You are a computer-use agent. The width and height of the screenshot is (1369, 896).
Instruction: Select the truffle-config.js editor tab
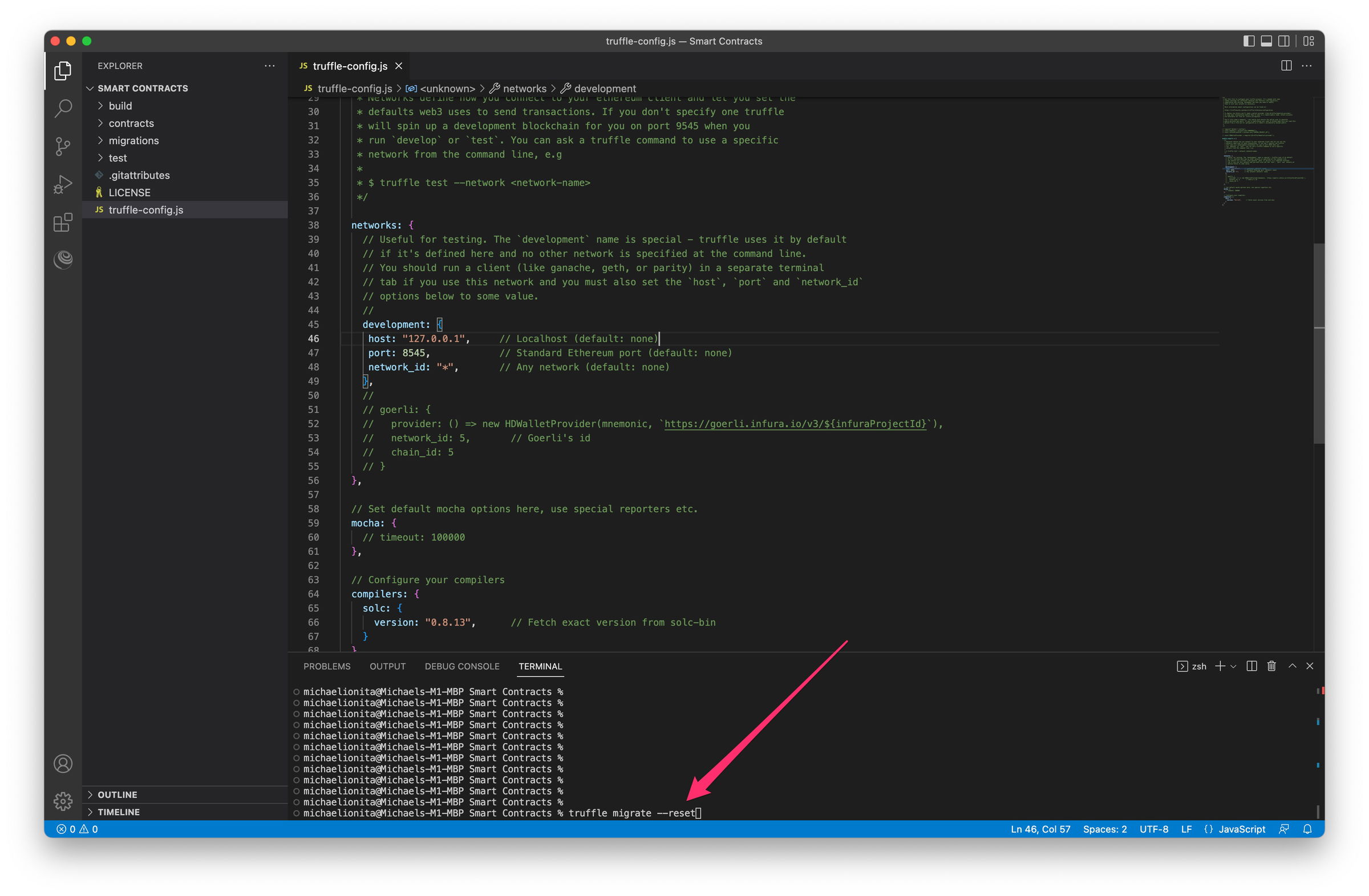(x=349, y=66)
